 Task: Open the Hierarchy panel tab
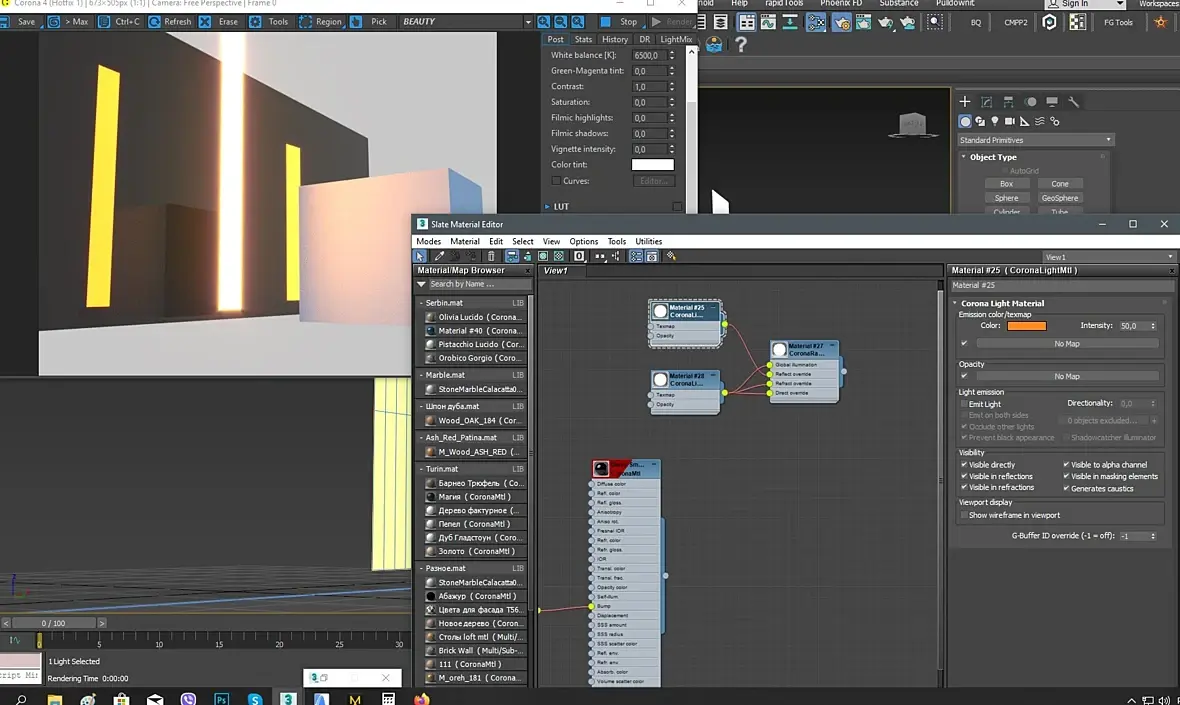1008,102
